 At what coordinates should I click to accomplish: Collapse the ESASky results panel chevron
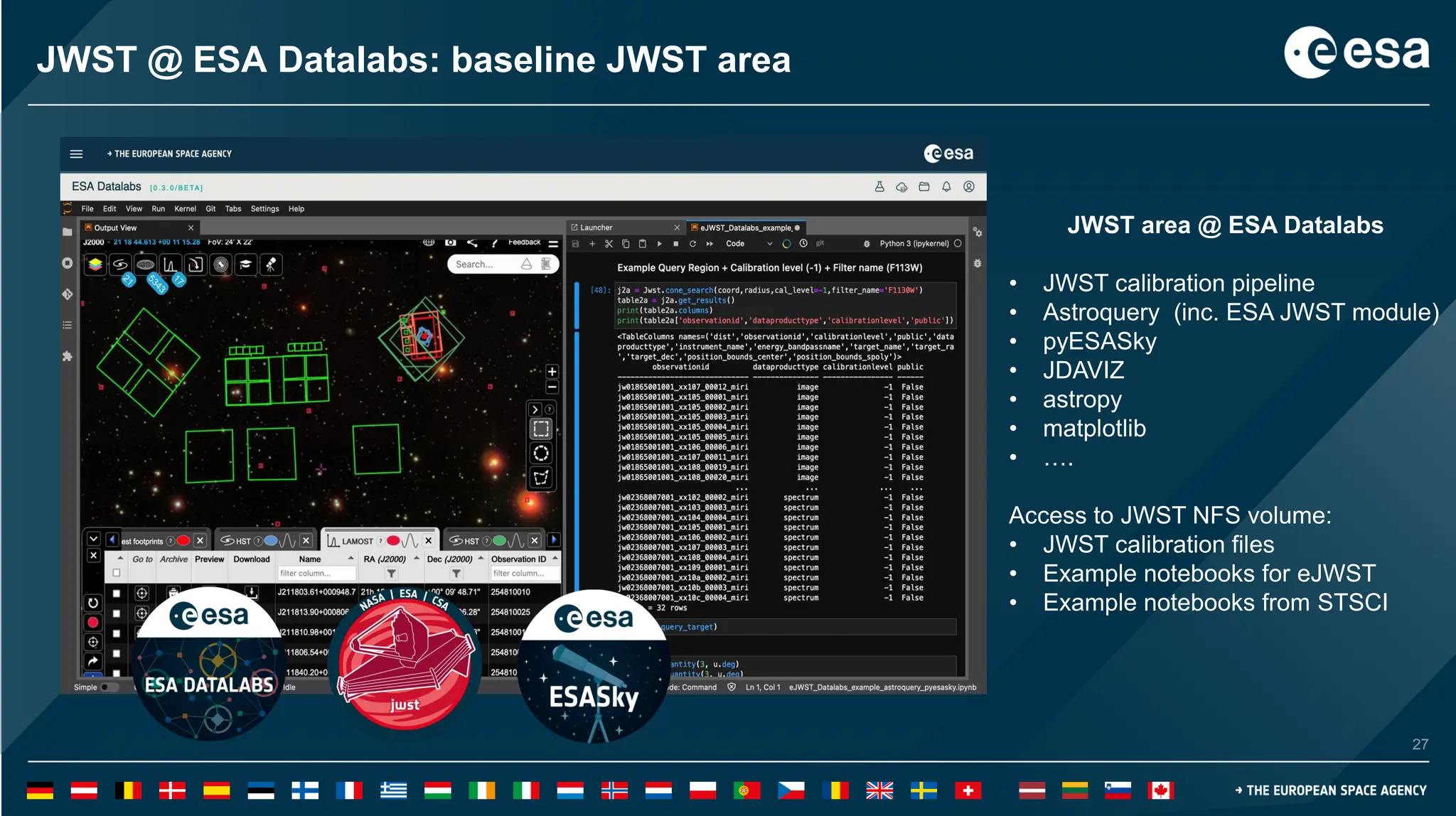pos(93,539)
